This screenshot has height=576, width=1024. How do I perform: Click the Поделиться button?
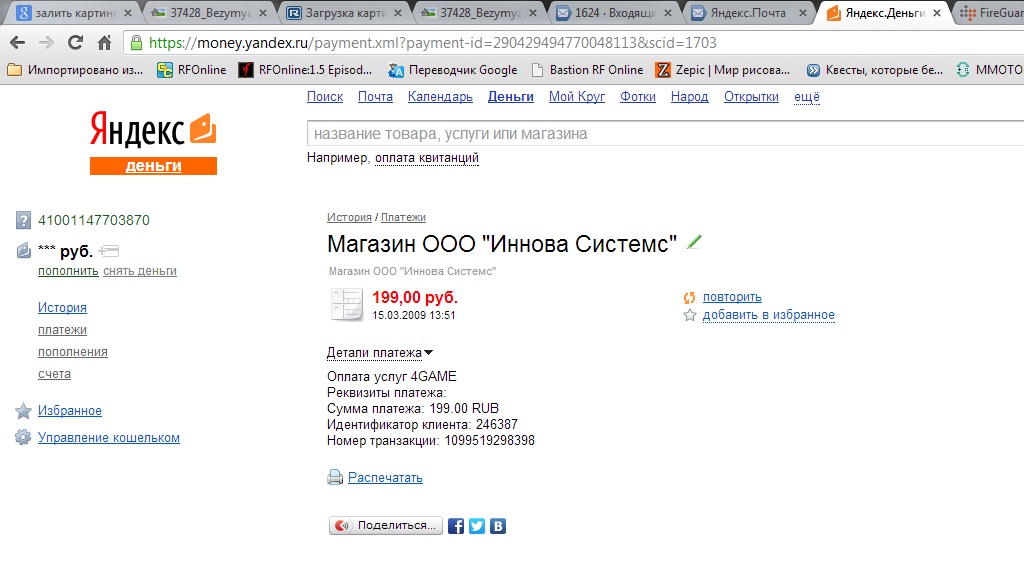386,526
